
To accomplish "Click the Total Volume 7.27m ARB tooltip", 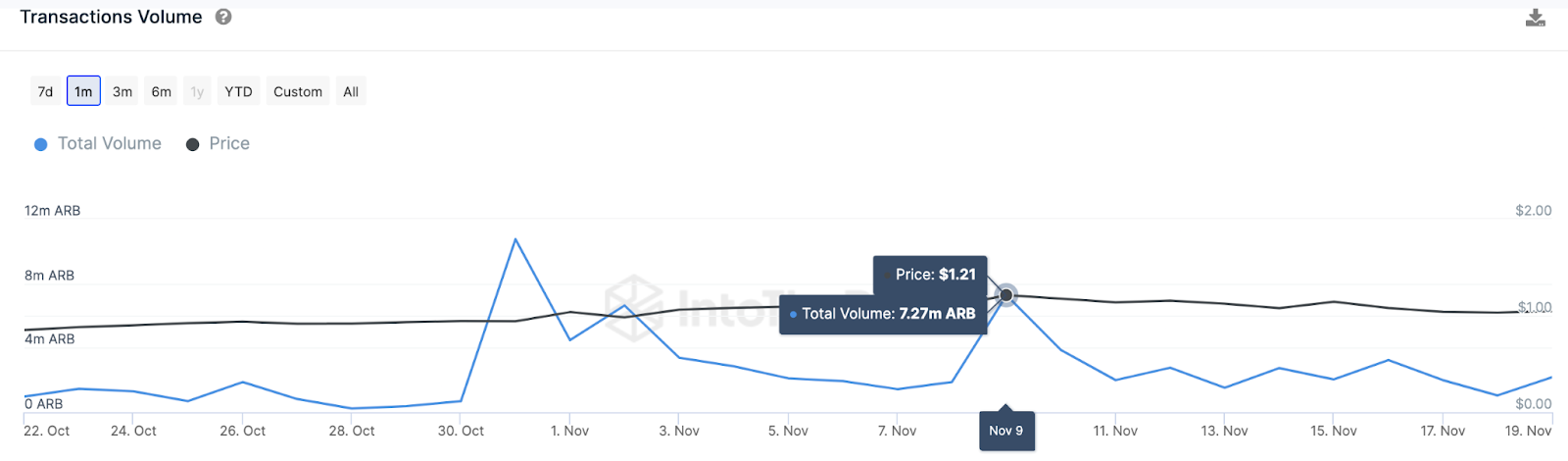I will pos(883,314).
